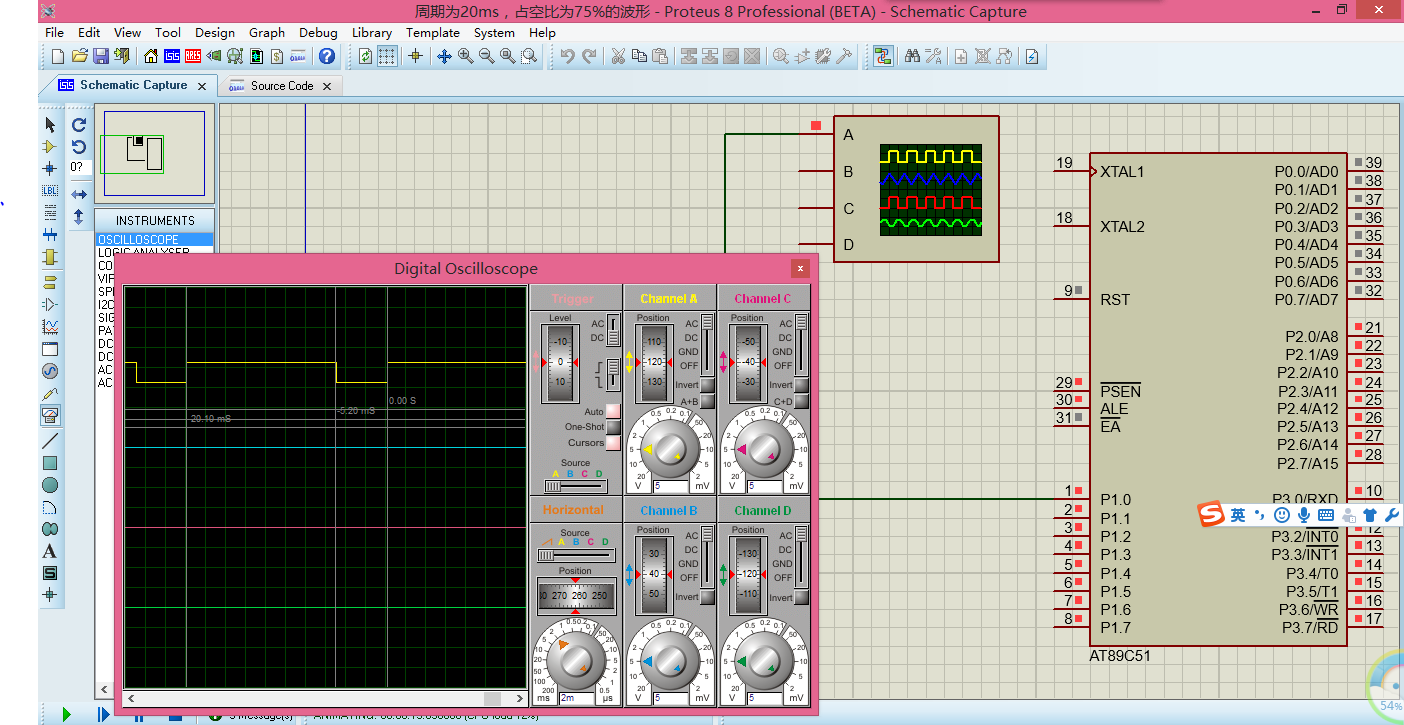Image resolution: width=1404 pixels, height=725 pixels.
Task: Select the Component Mode tool in sidebar
Action: [50, 146]
